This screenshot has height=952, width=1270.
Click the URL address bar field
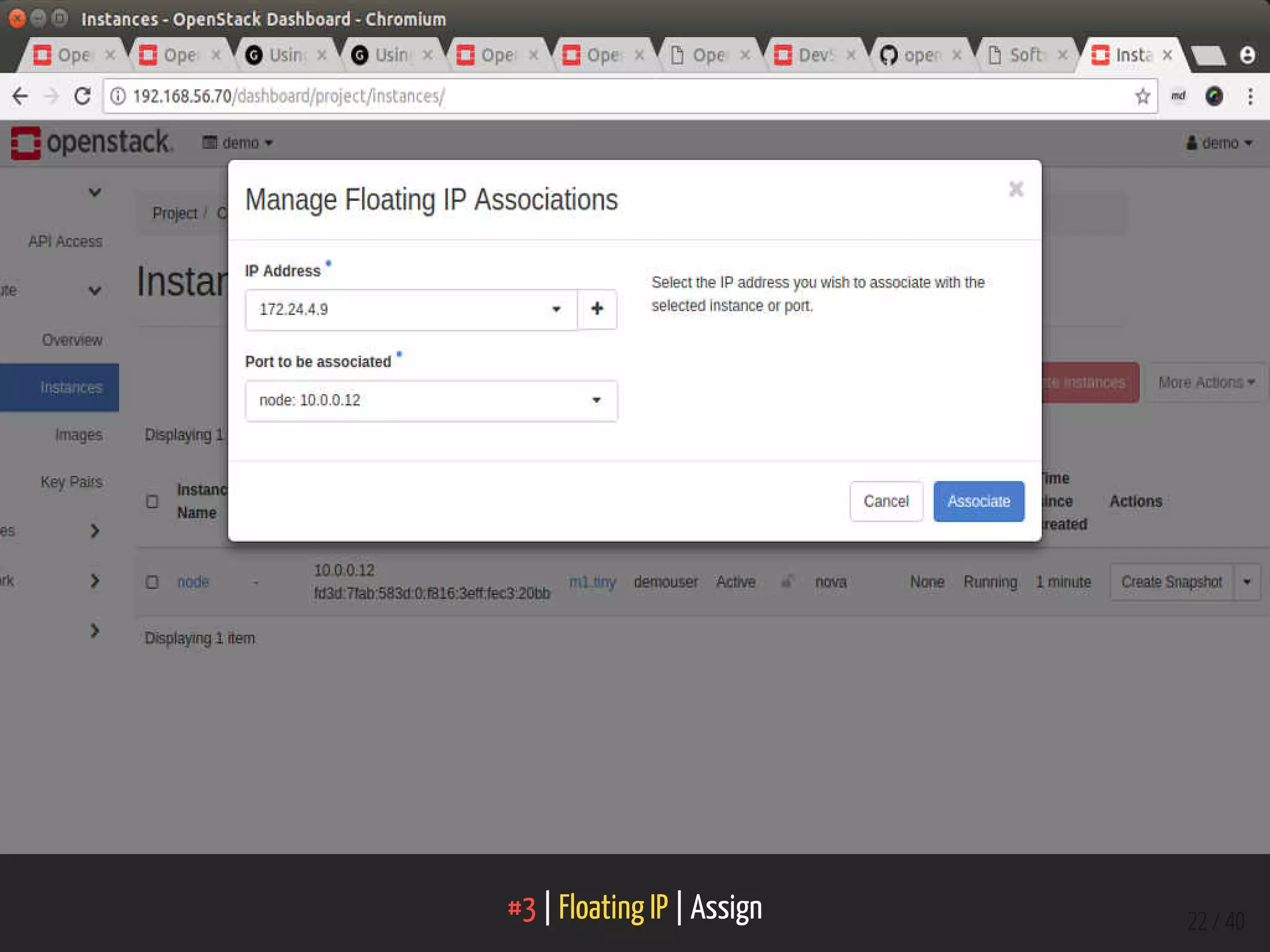pos(620,96)
